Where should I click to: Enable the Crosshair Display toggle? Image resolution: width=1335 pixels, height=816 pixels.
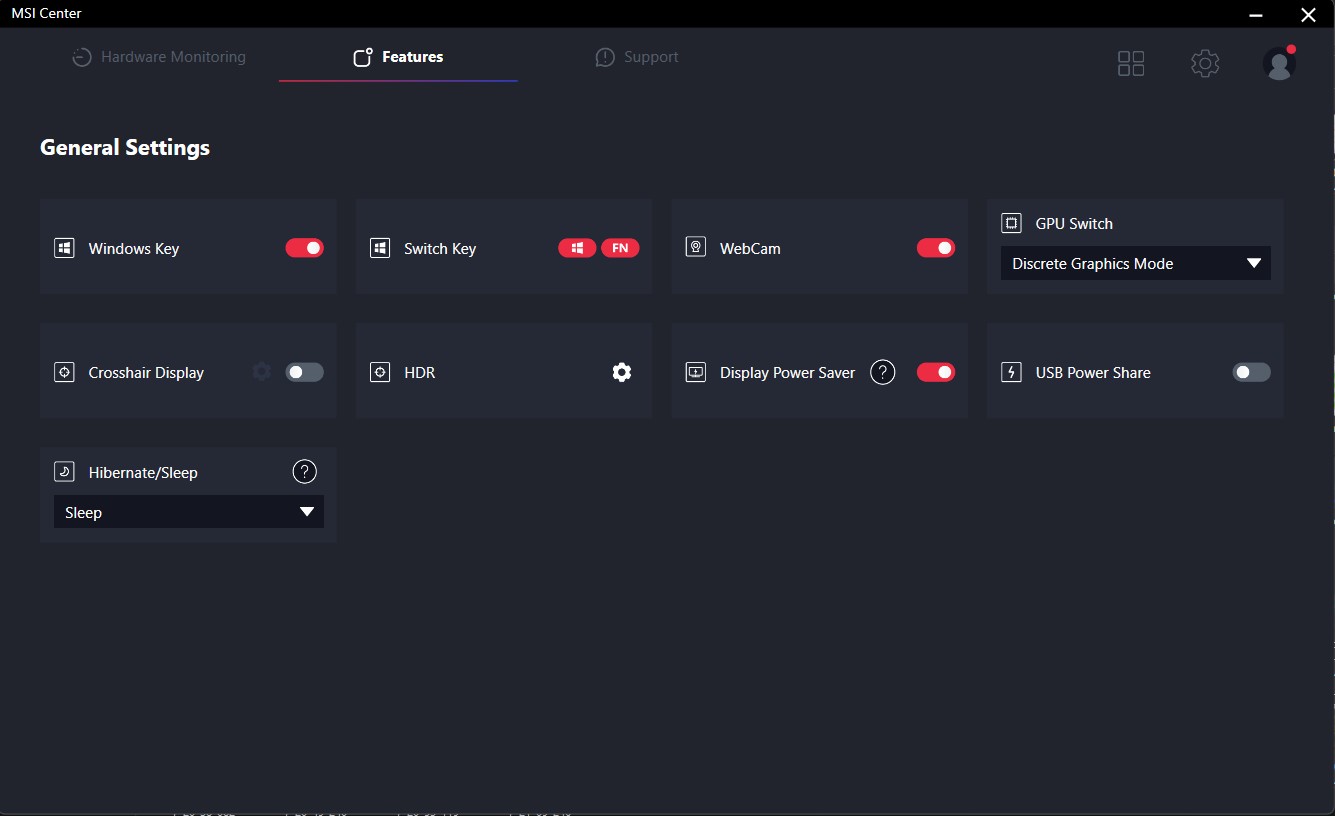(x=305, y=372)
